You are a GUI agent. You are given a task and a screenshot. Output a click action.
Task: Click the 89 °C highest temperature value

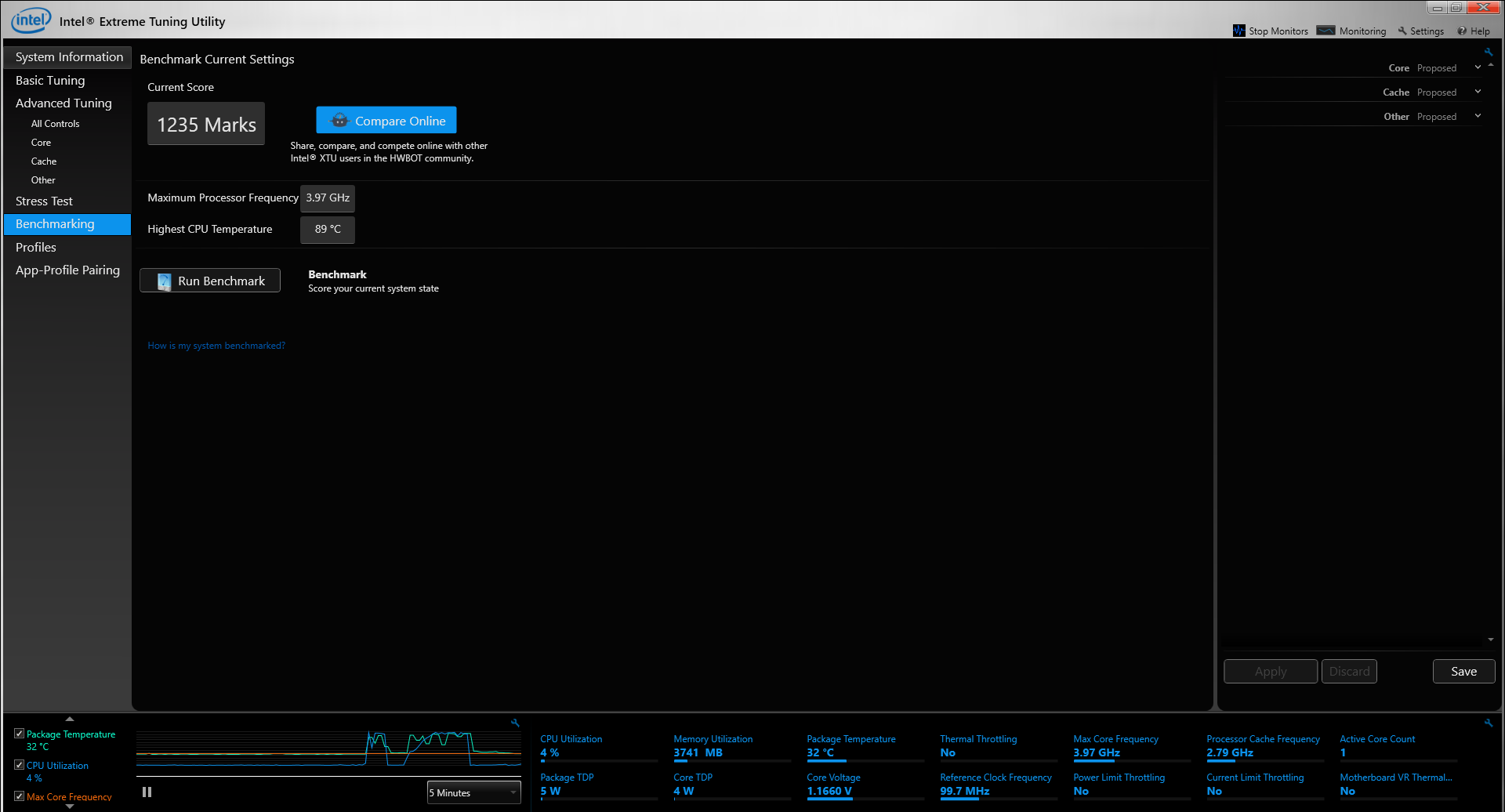point(328,230)
